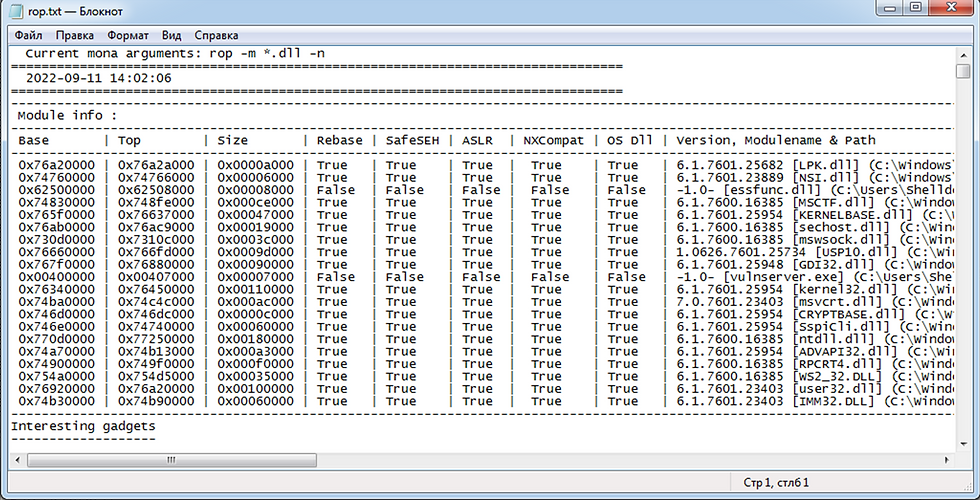This screenshot has width=980, height=500.
Task: Click the 'SafeSEH' column header
Action: coord(412,141)
